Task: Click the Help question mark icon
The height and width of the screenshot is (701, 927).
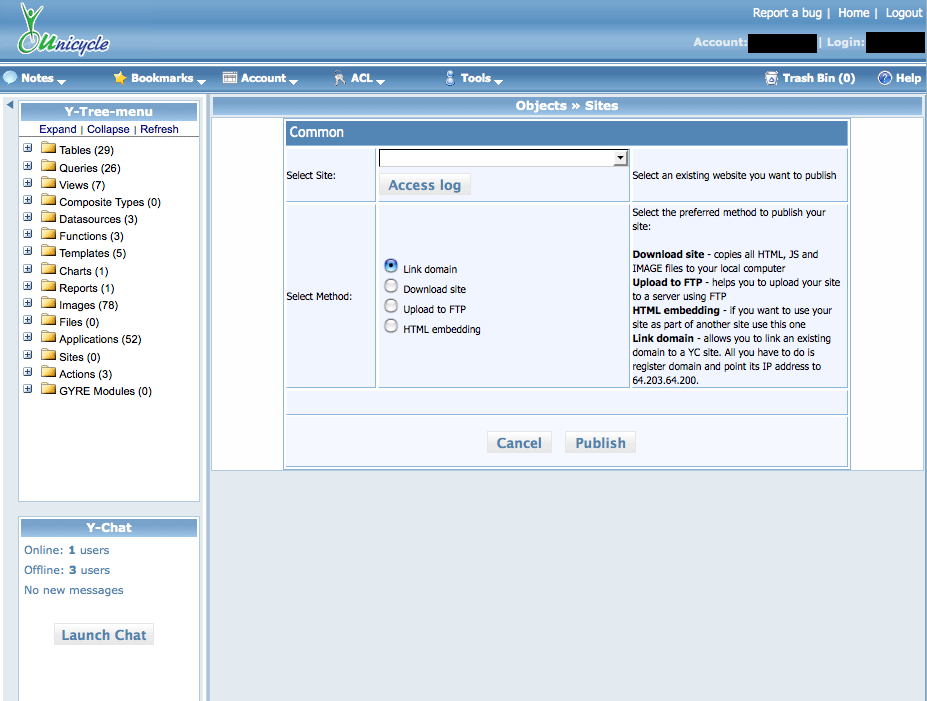Action: pos(884,78)
